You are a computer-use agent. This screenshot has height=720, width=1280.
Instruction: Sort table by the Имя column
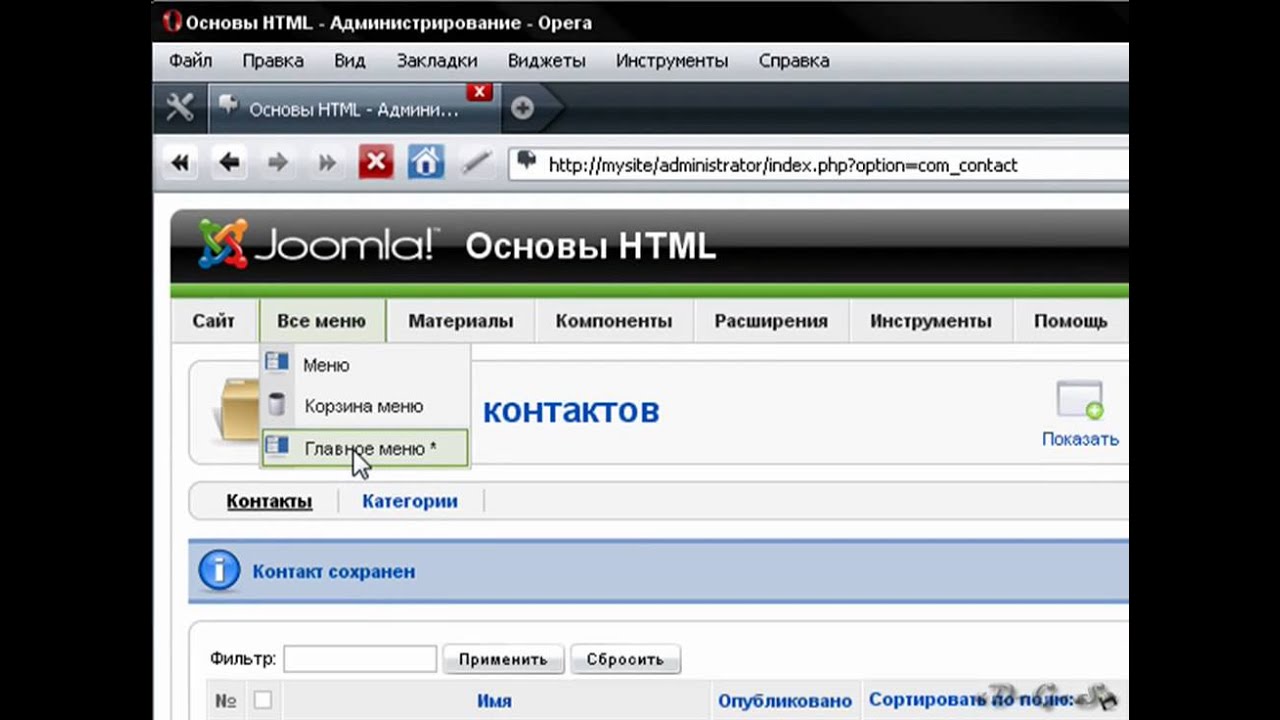494,702
